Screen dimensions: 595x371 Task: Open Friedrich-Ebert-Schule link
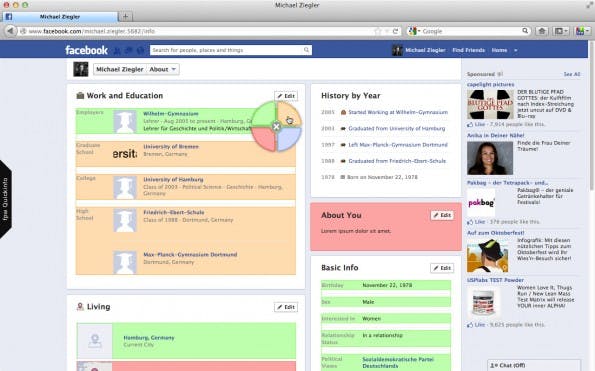[173, 212]
